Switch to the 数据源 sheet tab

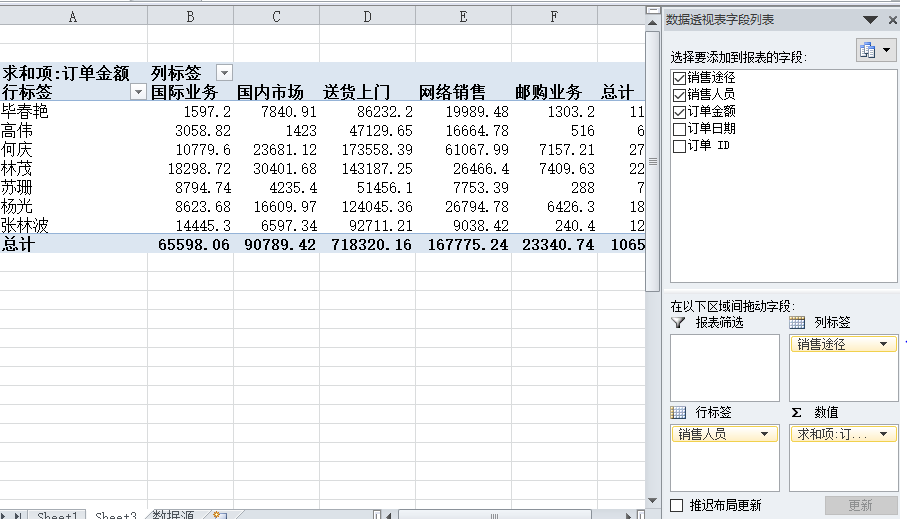pos(173,515)
